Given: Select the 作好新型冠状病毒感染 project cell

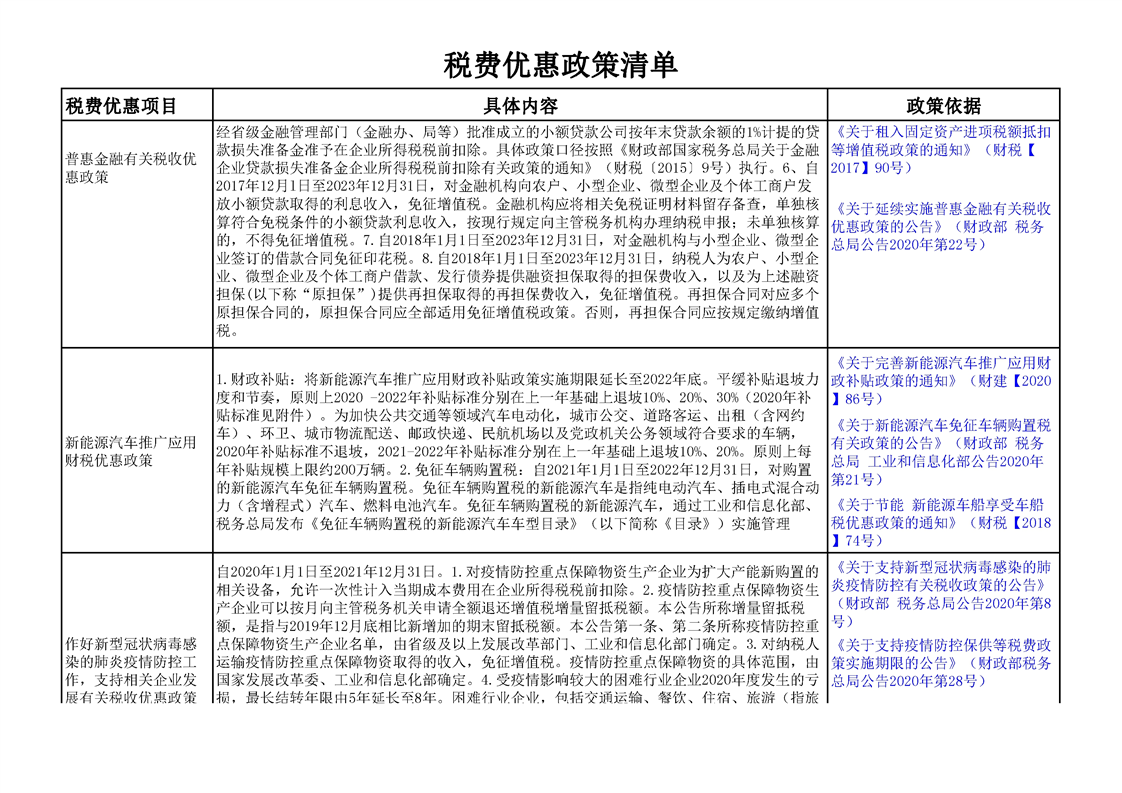Looking at the screenshot, I should tap(130, 670).
